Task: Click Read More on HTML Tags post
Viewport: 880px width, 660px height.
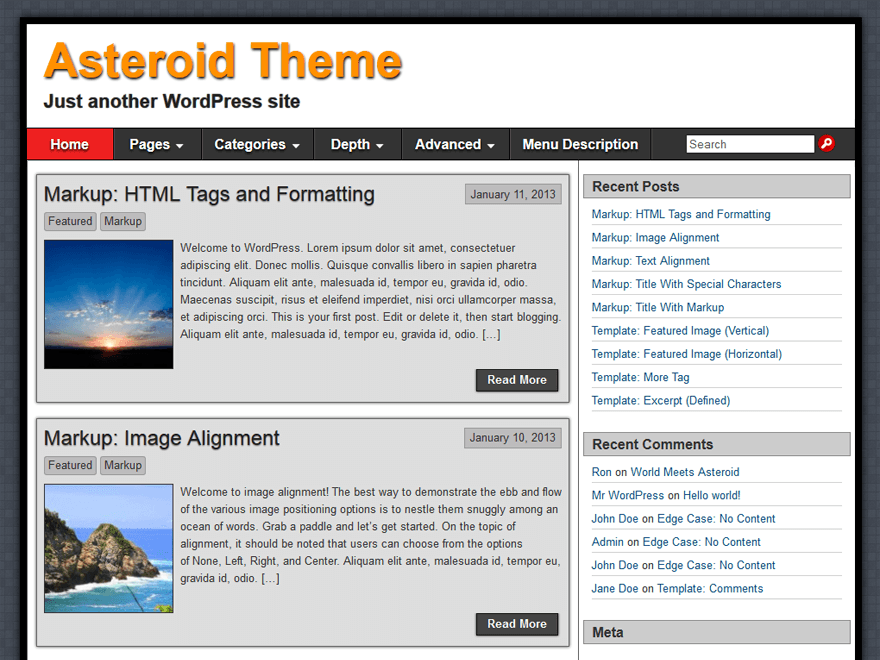Action: [x=517, y=380]
